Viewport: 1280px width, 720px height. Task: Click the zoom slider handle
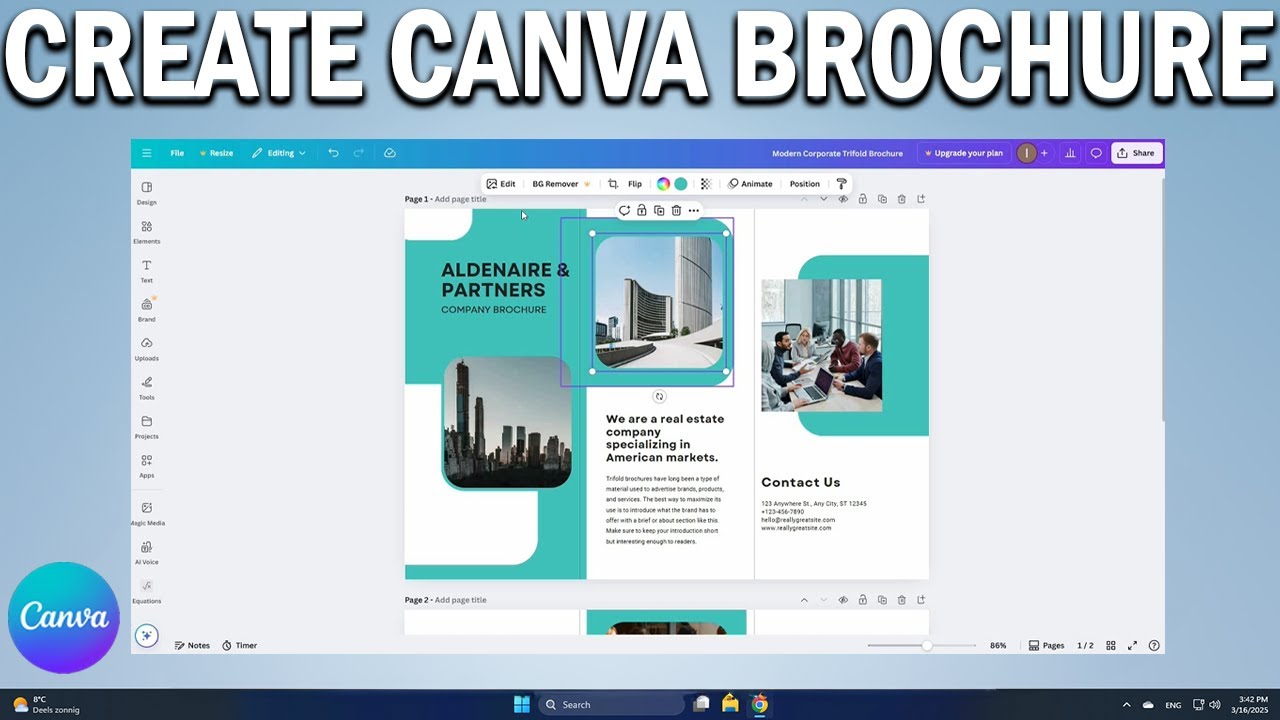tap(927, 646)
